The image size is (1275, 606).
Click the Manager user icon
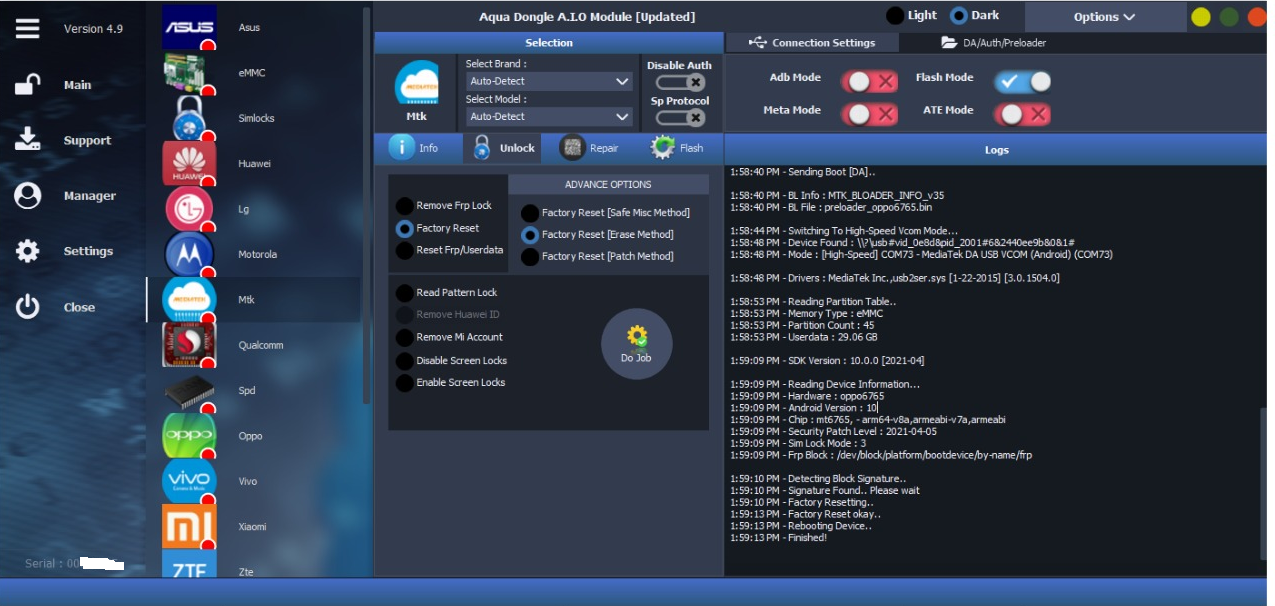(28, 196)
